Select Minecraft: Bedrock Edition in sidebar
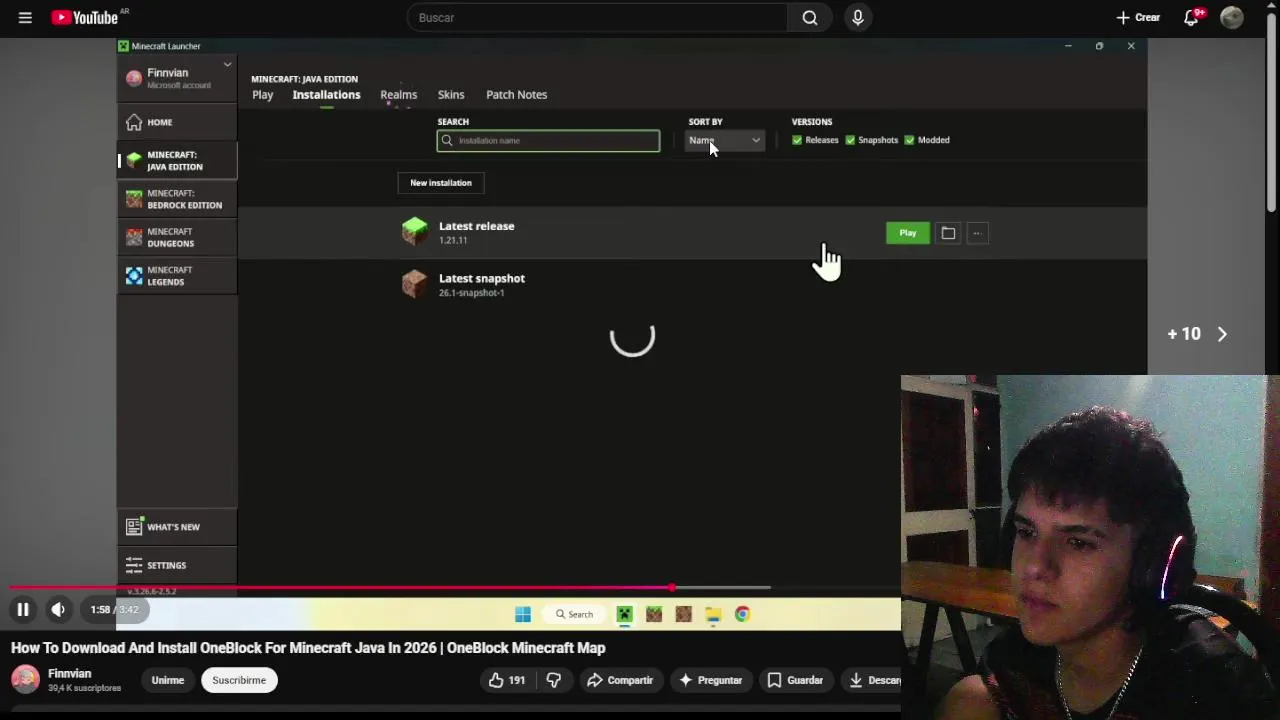The height and width of the screenshot is (720, 1280). point(177,199)
